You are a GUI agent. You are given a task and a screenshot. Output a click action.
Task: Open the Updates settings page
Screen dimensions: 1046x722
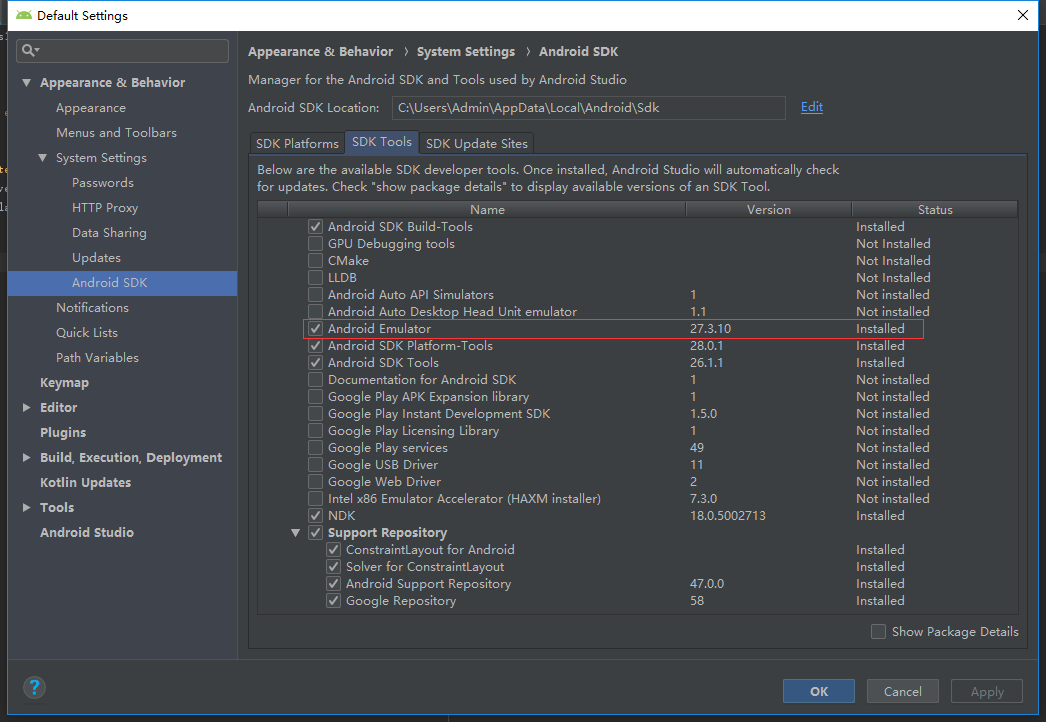[96, 258]
